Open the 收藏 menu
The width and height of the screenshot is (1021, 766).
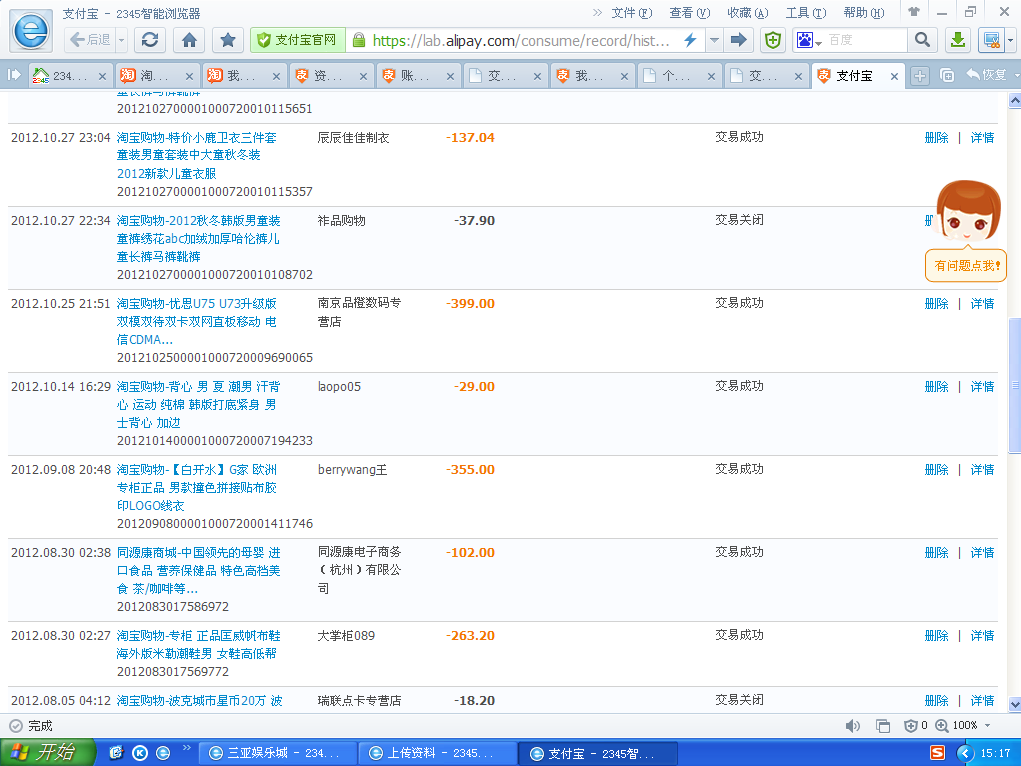point(747,13)
